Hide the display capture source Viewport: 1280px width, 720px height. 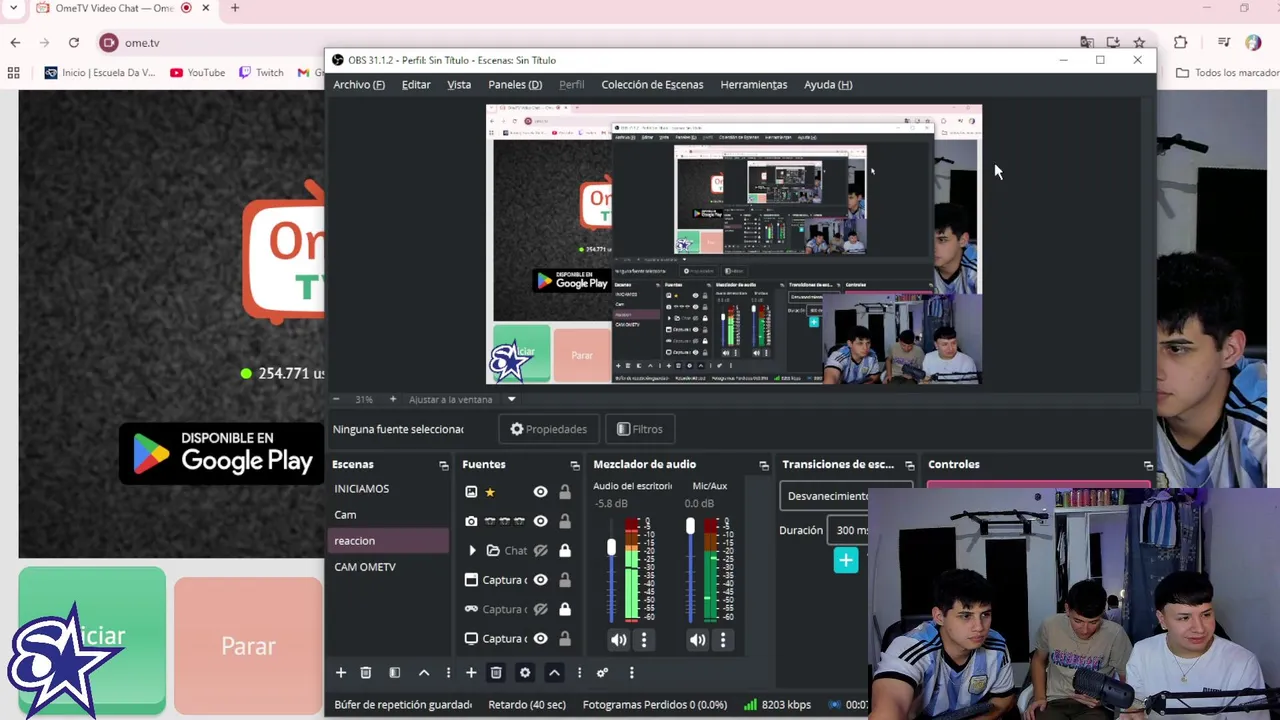540,638
